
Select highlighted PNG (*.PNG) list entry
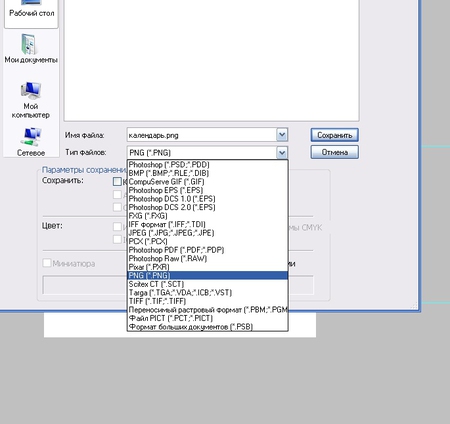207,275
